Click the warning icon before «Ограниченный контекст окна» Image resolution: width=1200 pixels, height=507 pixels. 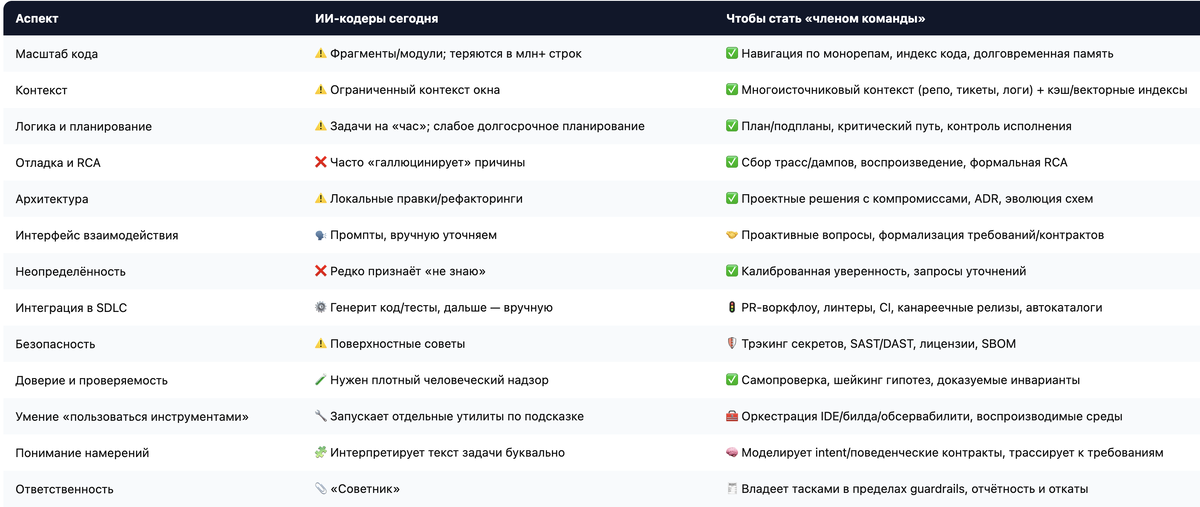click(x=320, y=90)
